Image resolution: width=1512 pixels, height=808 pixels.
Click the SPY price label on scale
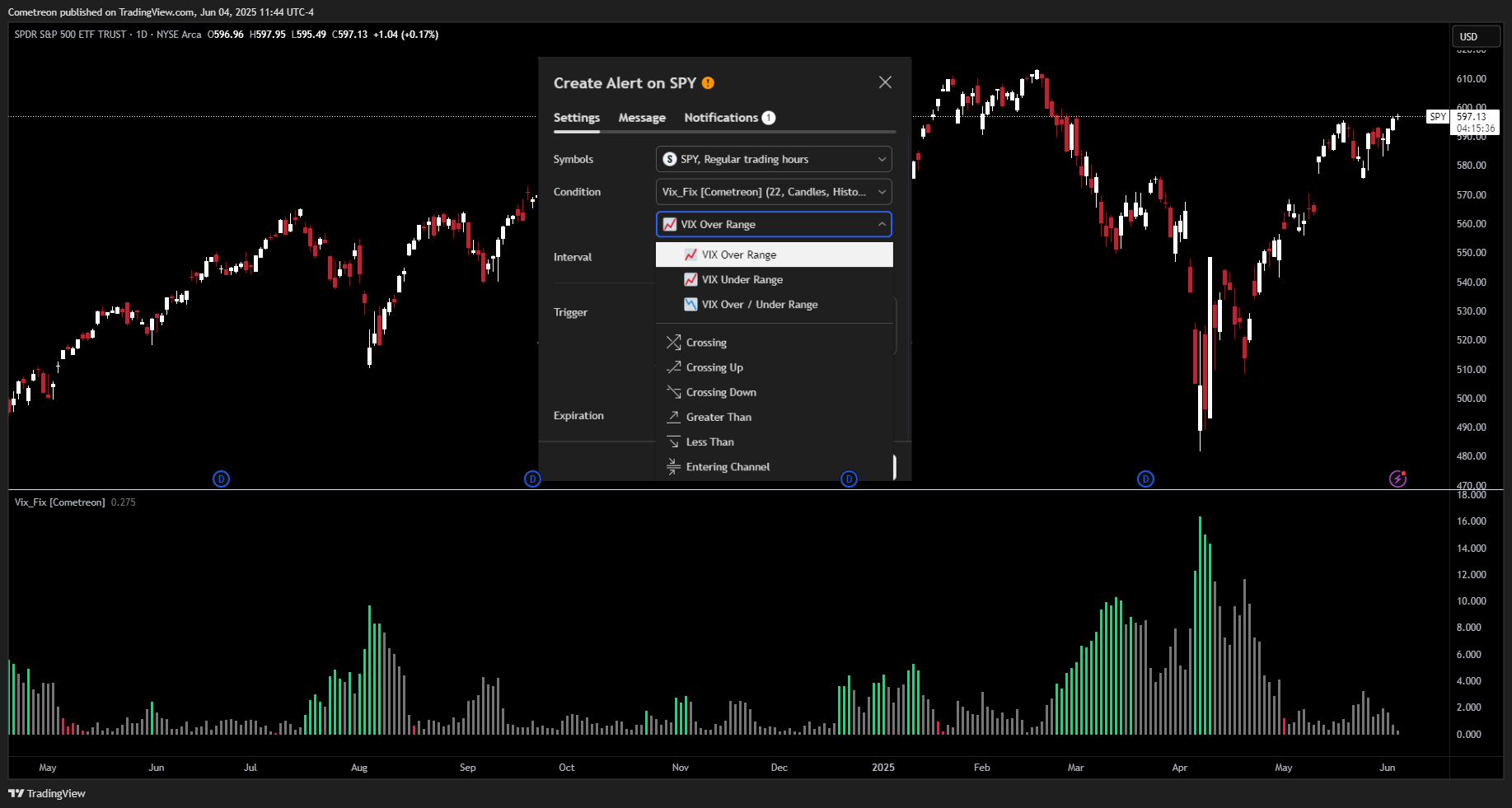[1438, 117]
